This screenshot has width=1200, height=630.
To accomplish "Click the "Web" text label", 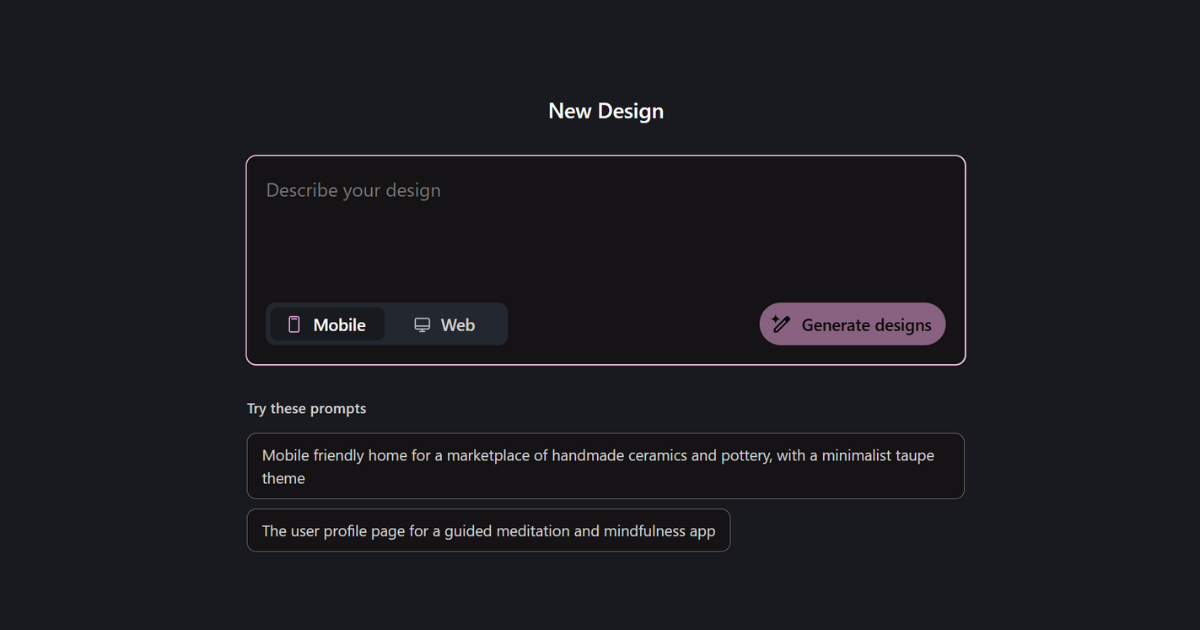I will [458, 325].
